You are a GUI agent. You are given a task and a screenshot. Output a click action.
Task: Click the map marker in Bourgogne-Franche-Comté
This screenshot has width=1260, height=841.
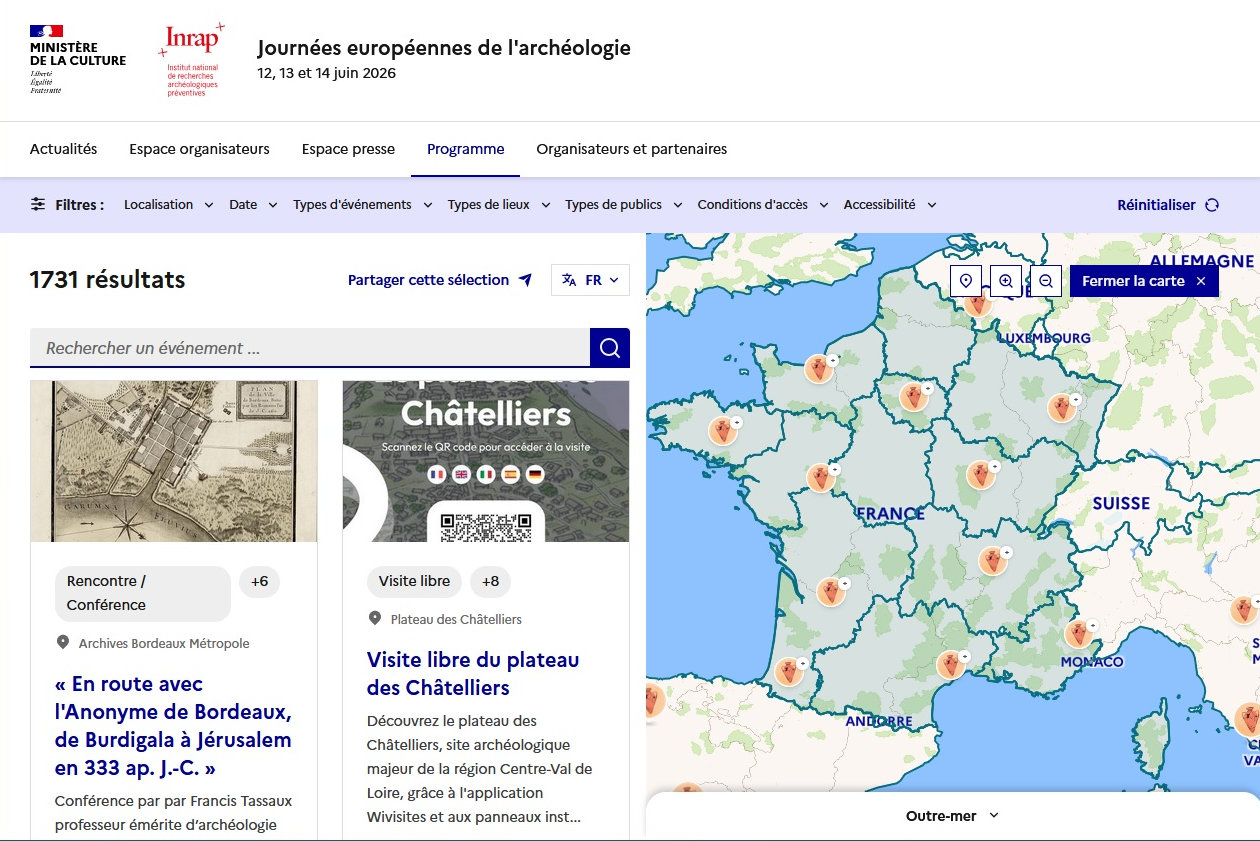(x=983, y=475)
